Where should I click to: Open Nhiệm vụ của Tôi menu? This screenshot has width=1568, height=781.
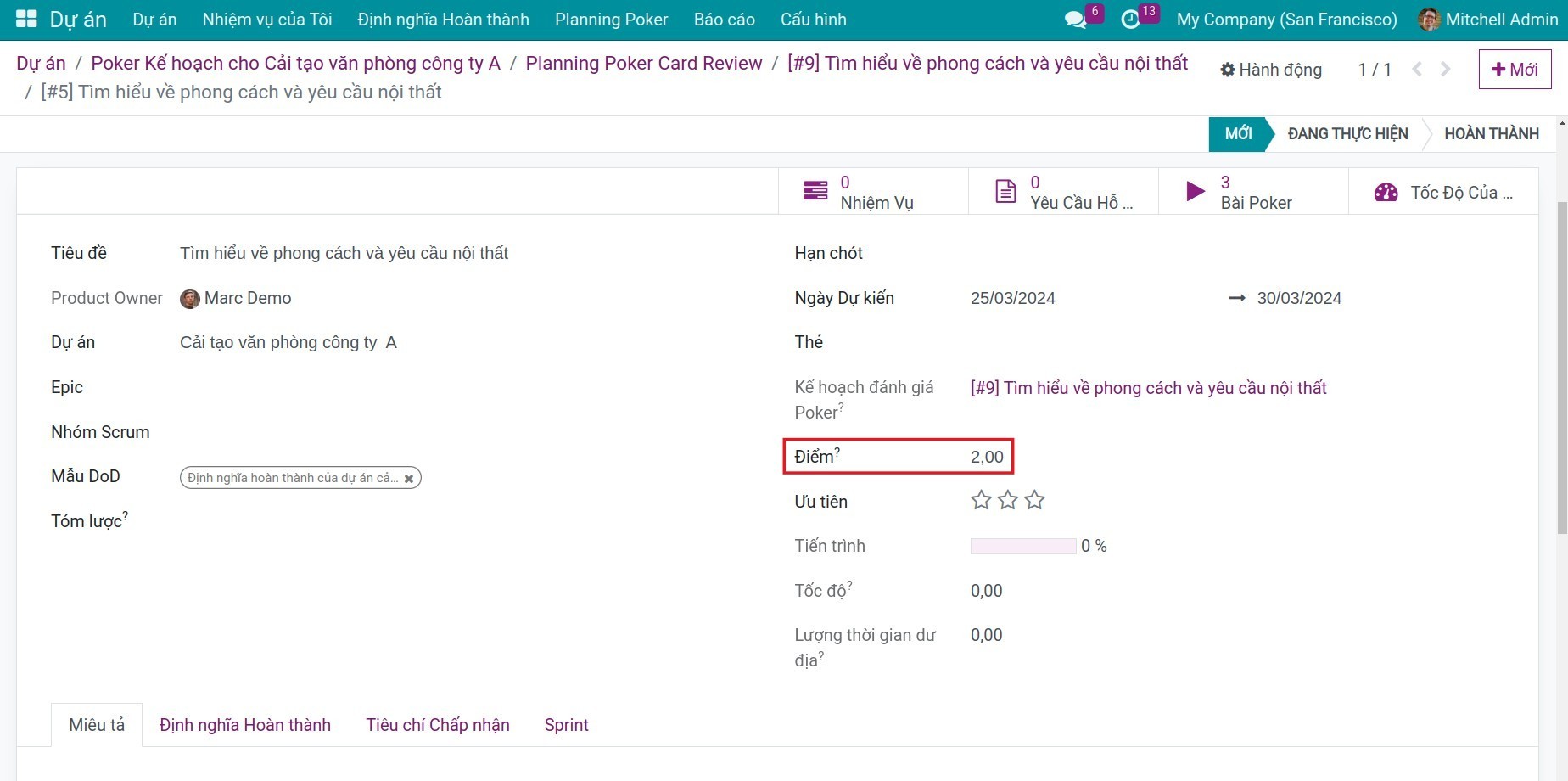coord(267,20)
